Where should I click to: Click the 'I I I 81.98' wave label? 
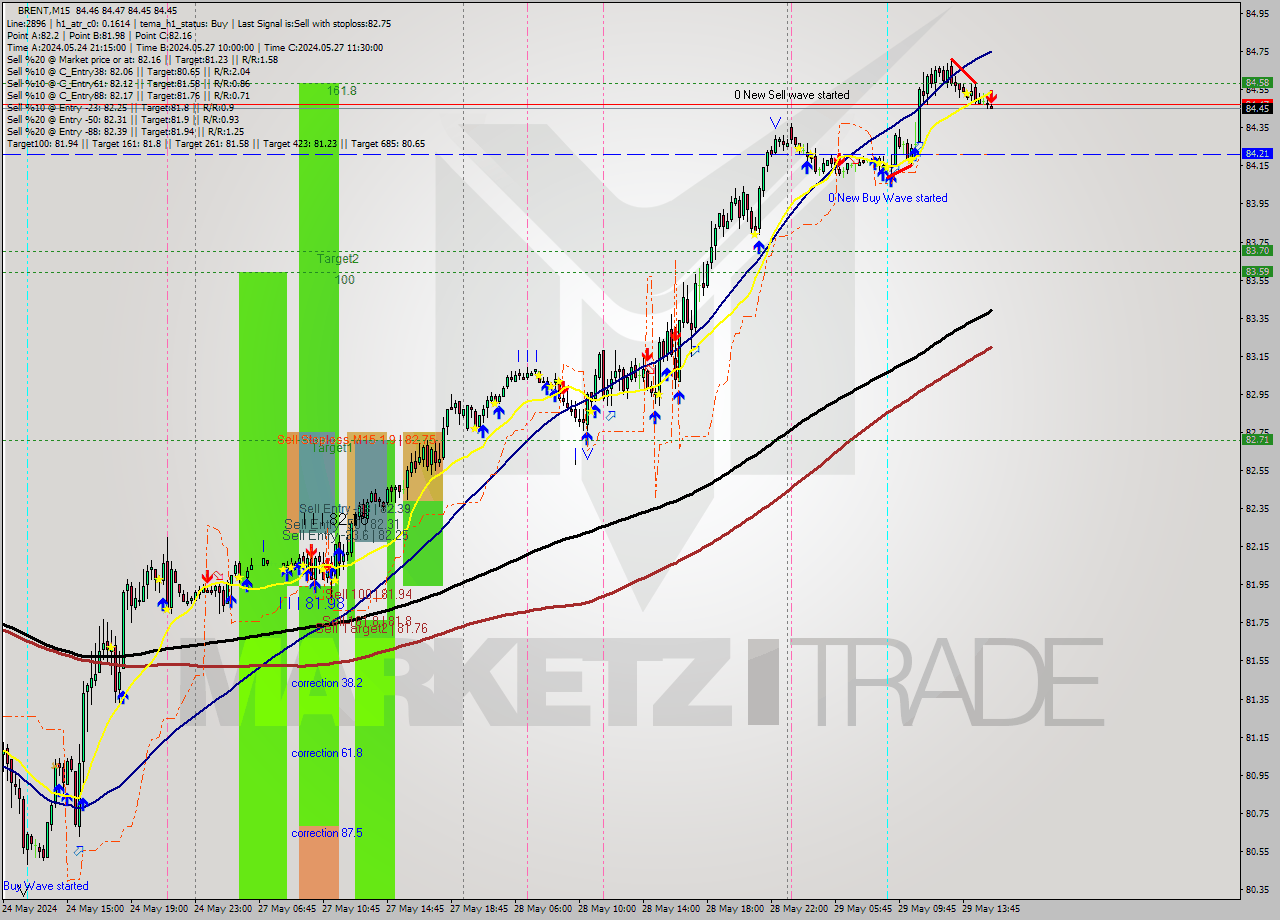(311, 604)
